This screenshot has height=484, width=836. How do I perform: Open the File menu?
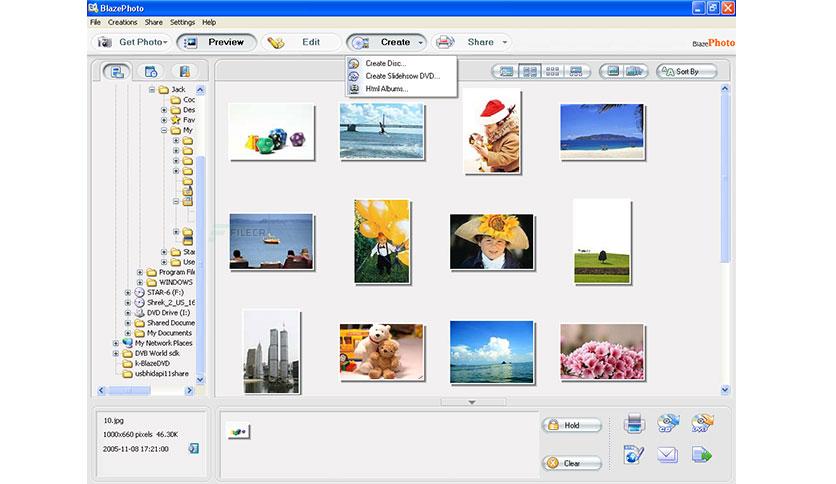[95, 22]
